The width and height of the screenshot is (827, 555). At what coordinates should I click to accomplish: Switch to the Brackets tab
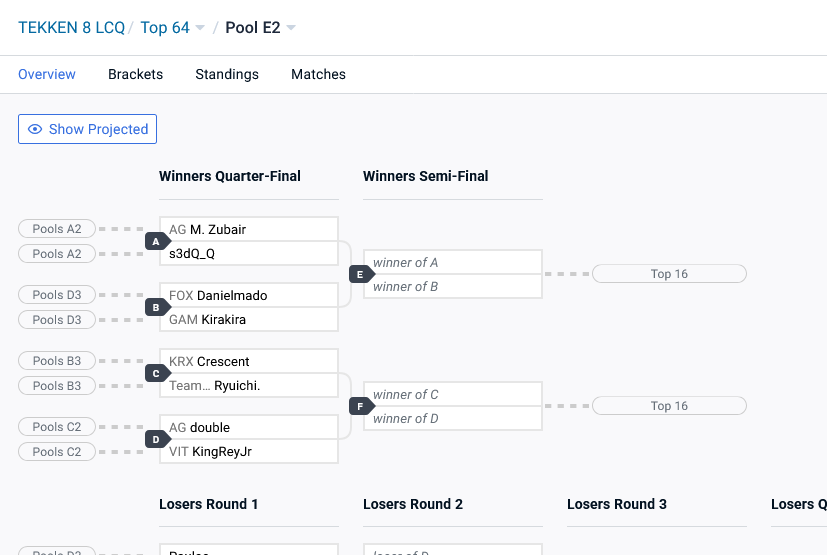click(x=136, y=74)
